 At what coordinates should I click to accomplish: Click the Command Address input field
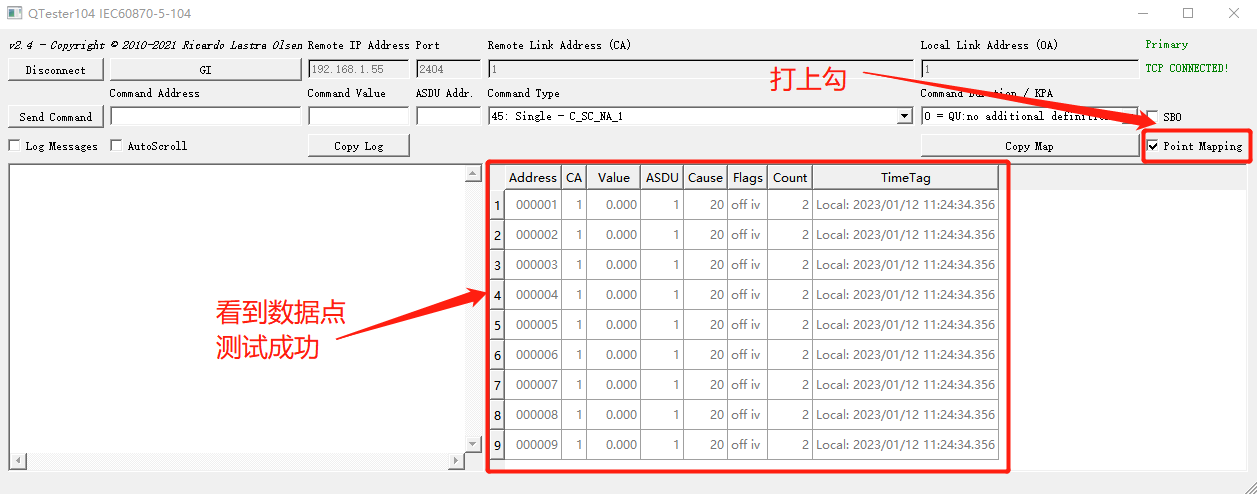click(205, 117)
